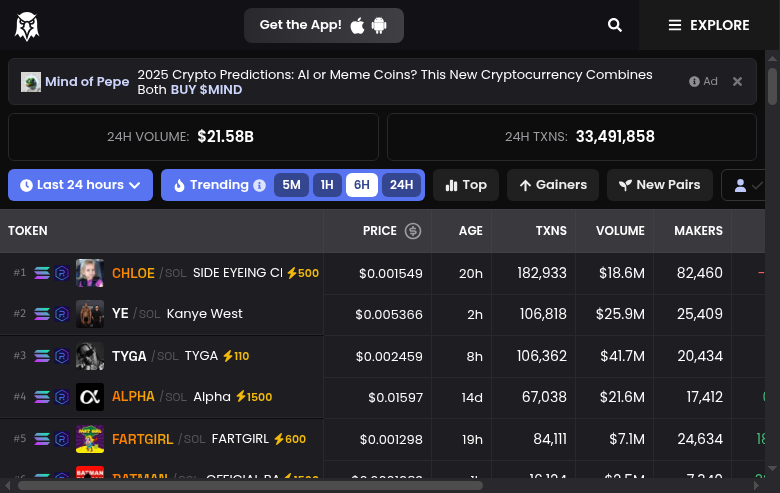This screenshot has width=780, height=493.
Task: Sort table by VOLUME column header
Action: click(x=620, y=231)
